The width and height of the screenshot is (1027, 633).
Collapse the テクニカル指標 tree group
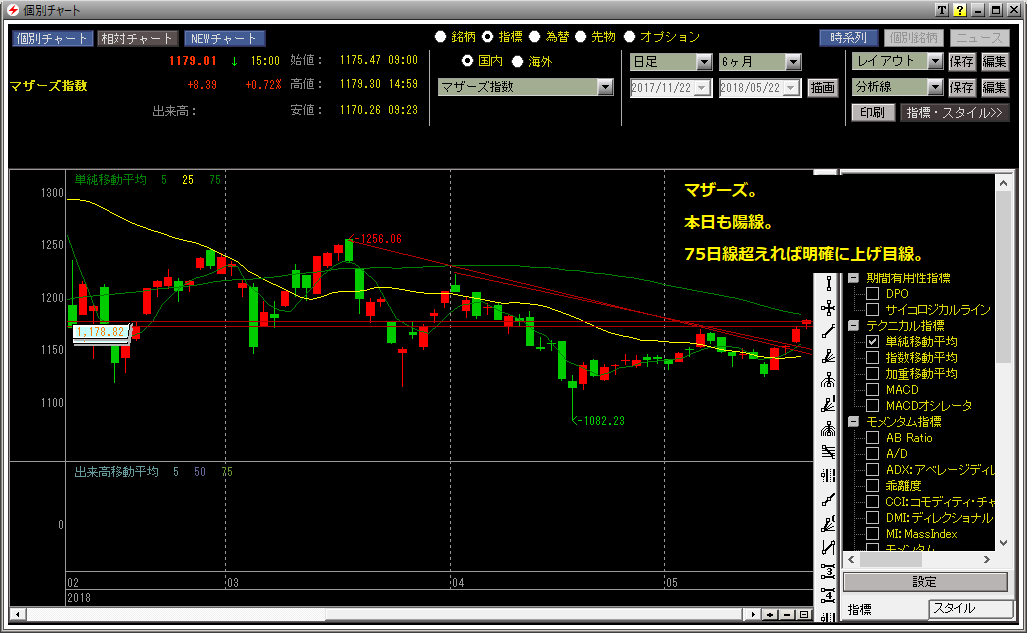click(x=853, y=326)
